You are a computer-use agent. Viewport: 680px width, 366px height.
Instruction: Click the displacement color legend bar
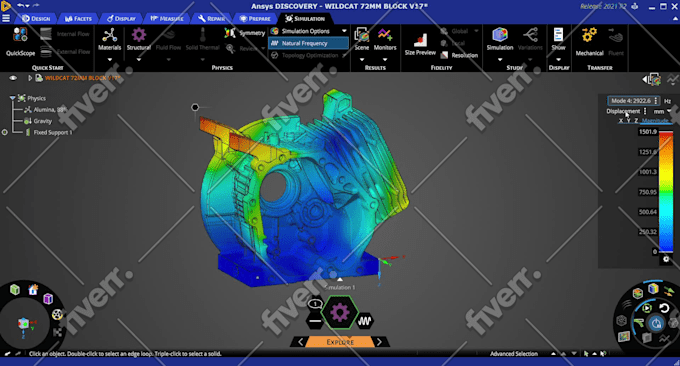(666, 192)
